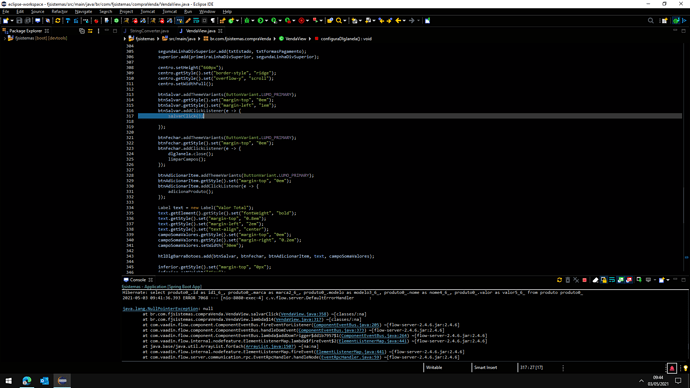Open the Navigate menu
This screenshot has width=690, height=388.
(83, 11)
